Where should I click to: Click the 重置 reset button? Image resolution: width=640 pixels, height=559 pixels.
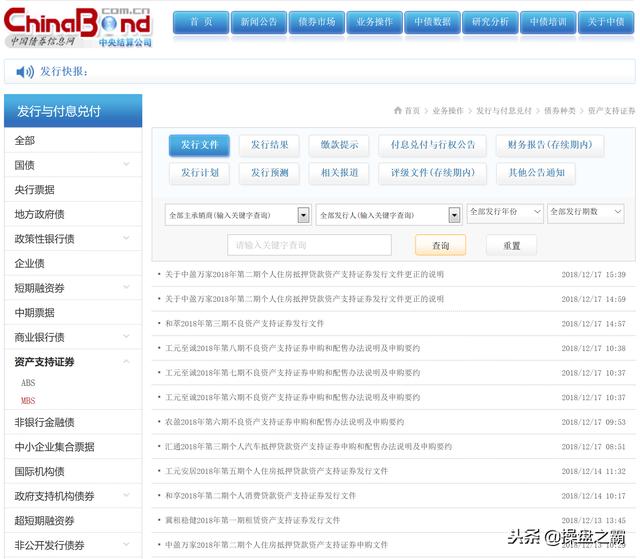pyautogui.click(x=511, y=245)
